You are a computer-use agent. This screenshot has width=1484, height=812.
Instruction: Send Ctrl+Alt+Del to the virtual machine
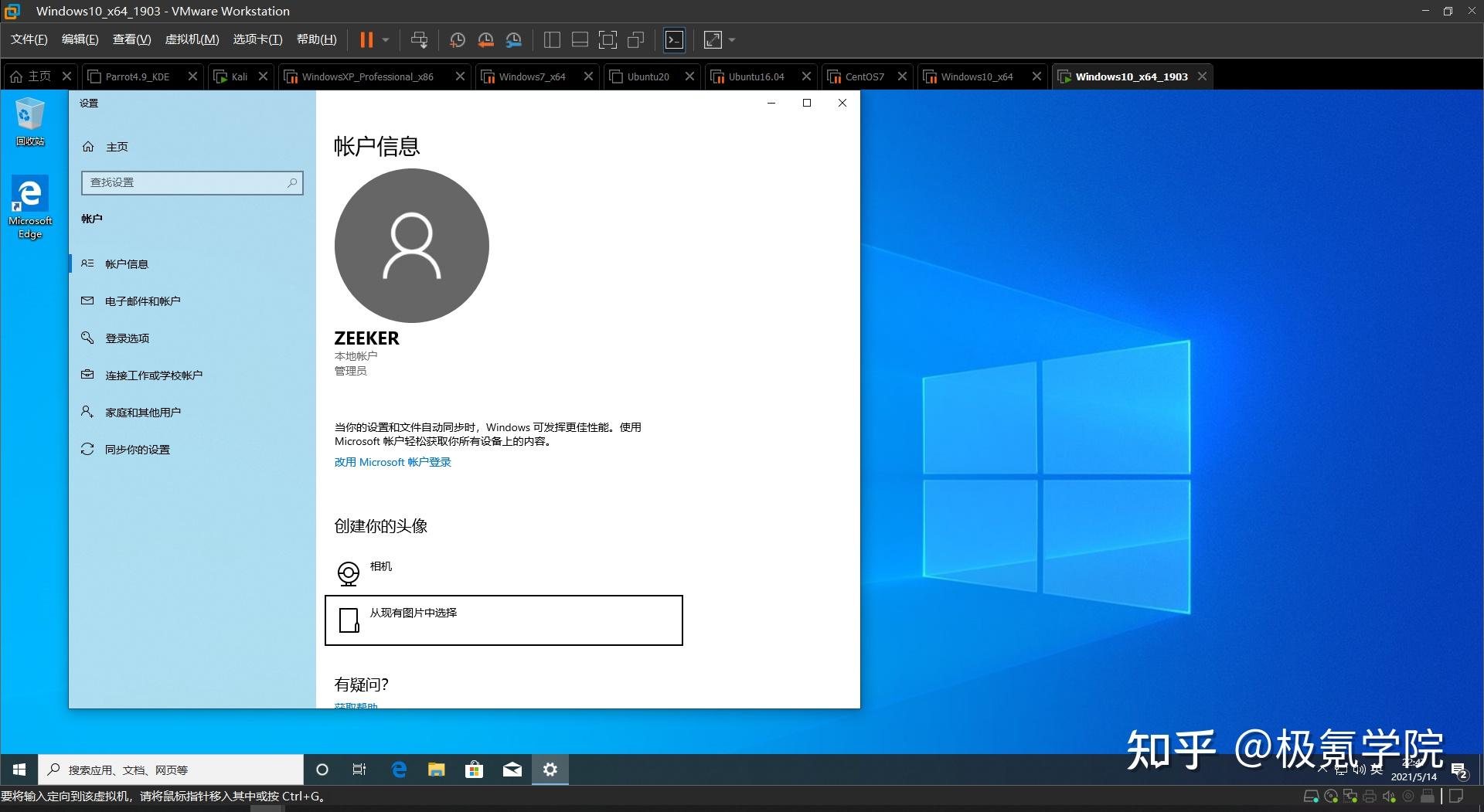click(x=420, y=39)
